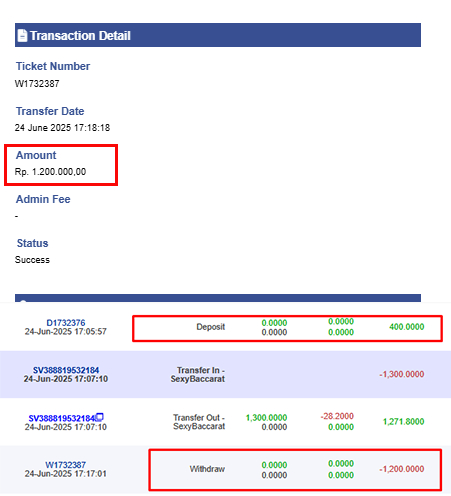451x496 pixels.
Task: Click the -1,300.0000 amount
Action: point(402,374)
